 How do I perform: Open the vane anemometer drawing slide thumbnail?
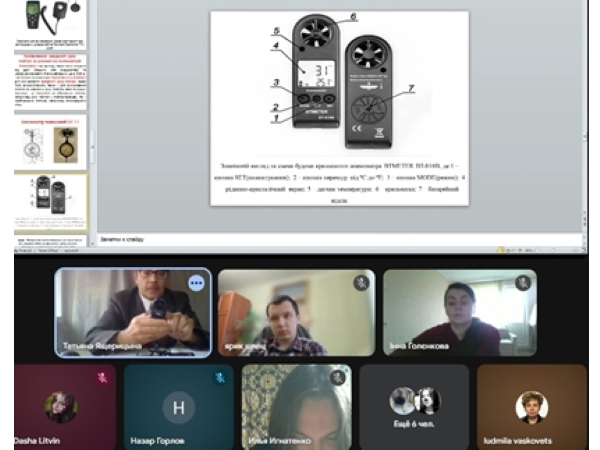(x=51, y=142)
